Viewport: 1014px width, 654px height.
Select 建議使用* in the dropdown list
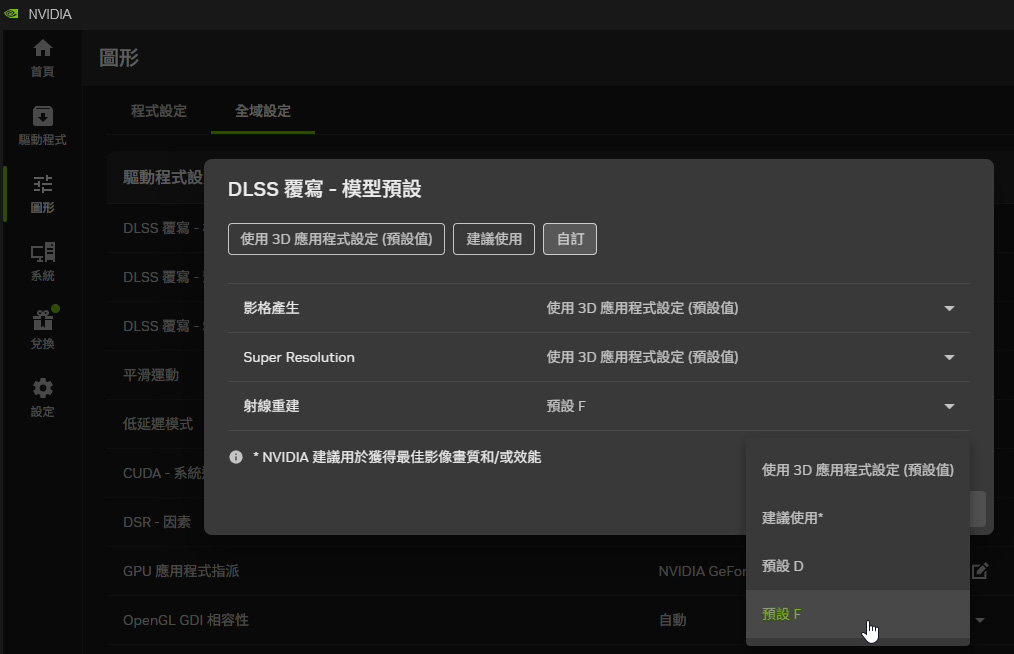point(858,518)
